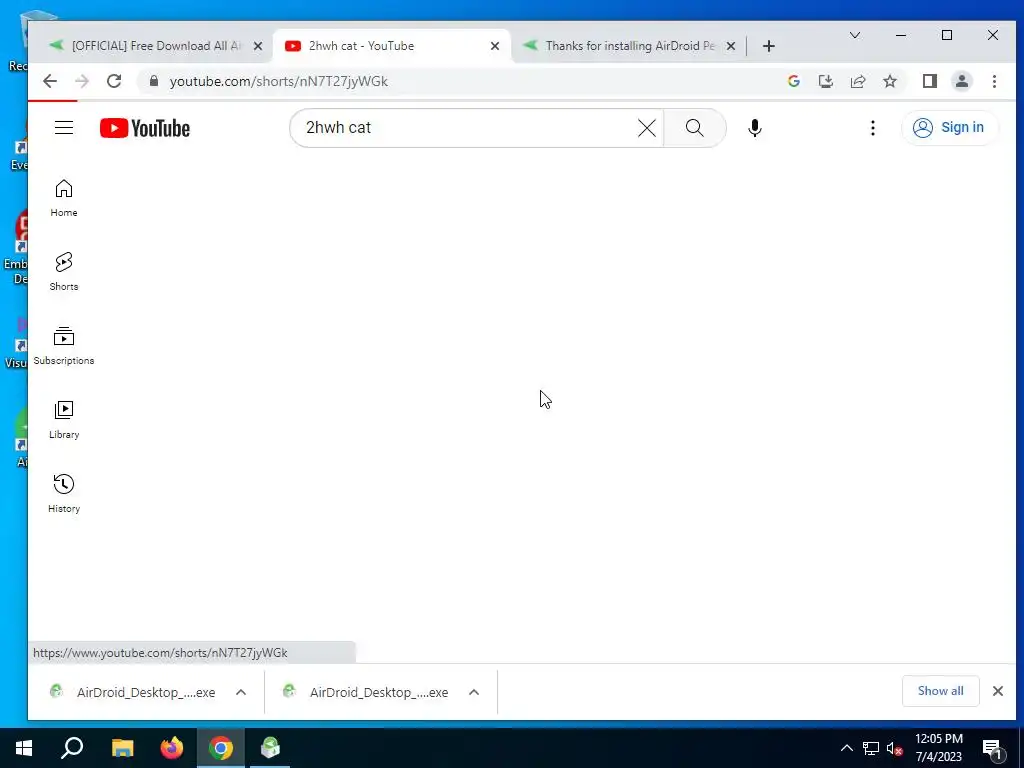Open the tab search chevron
Image resolution: width=1024 pixels, height=768 pixels.
click(x=855, y=35)
